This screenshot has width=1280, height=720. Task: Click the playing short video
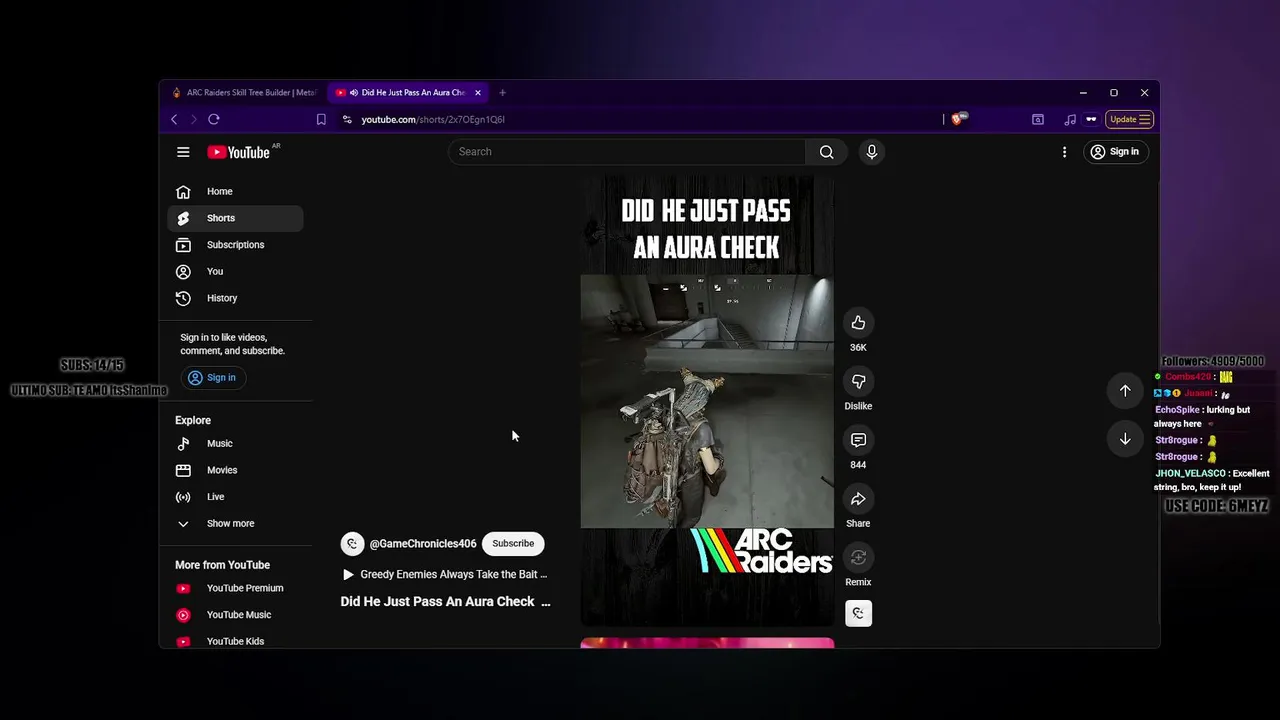point(707,401)
